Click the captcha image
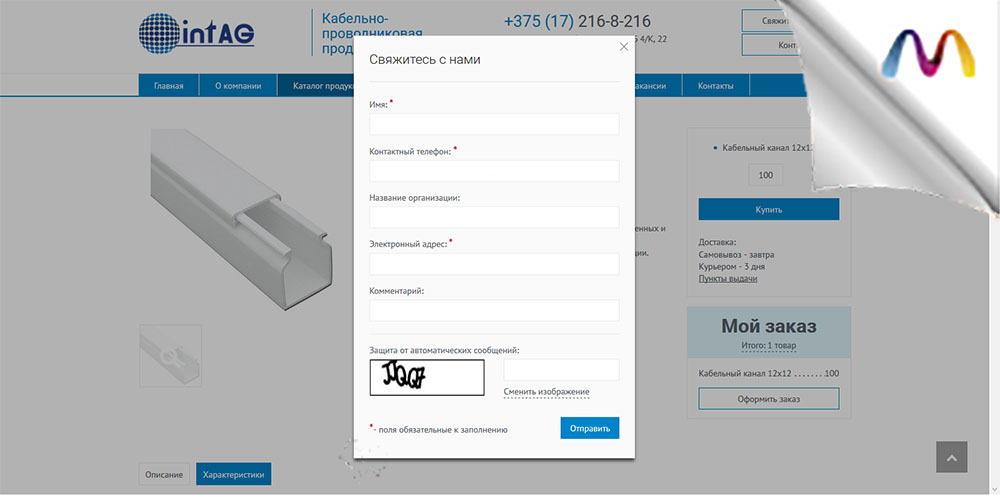 click(427, 377)
